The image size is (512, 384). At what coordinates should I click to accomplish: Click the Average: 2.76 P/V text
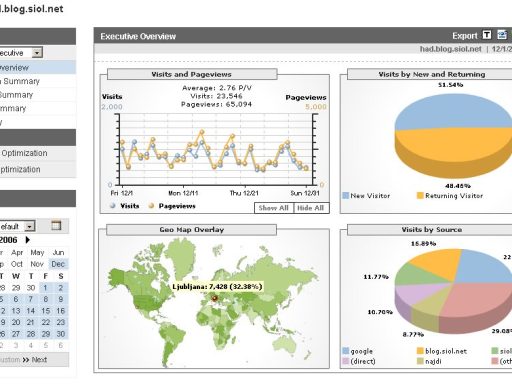[217, 88]
